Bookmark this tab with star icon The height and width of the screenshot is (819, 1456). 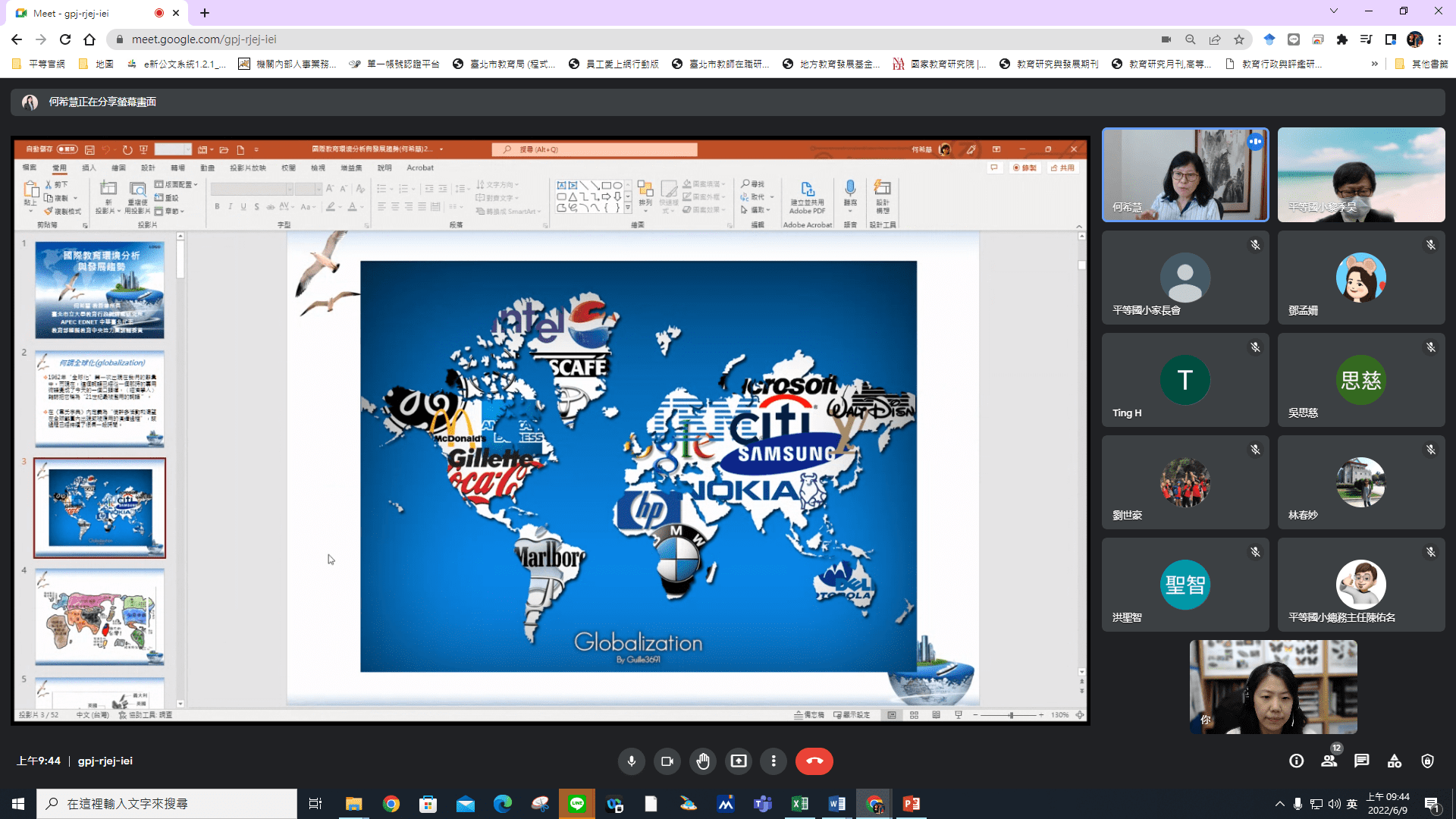[1239, 39]
